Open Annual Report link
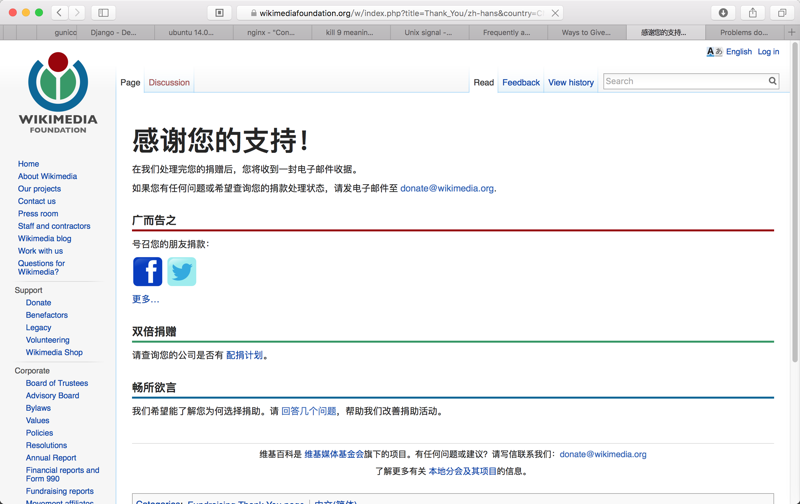 (x=51, y=458)
